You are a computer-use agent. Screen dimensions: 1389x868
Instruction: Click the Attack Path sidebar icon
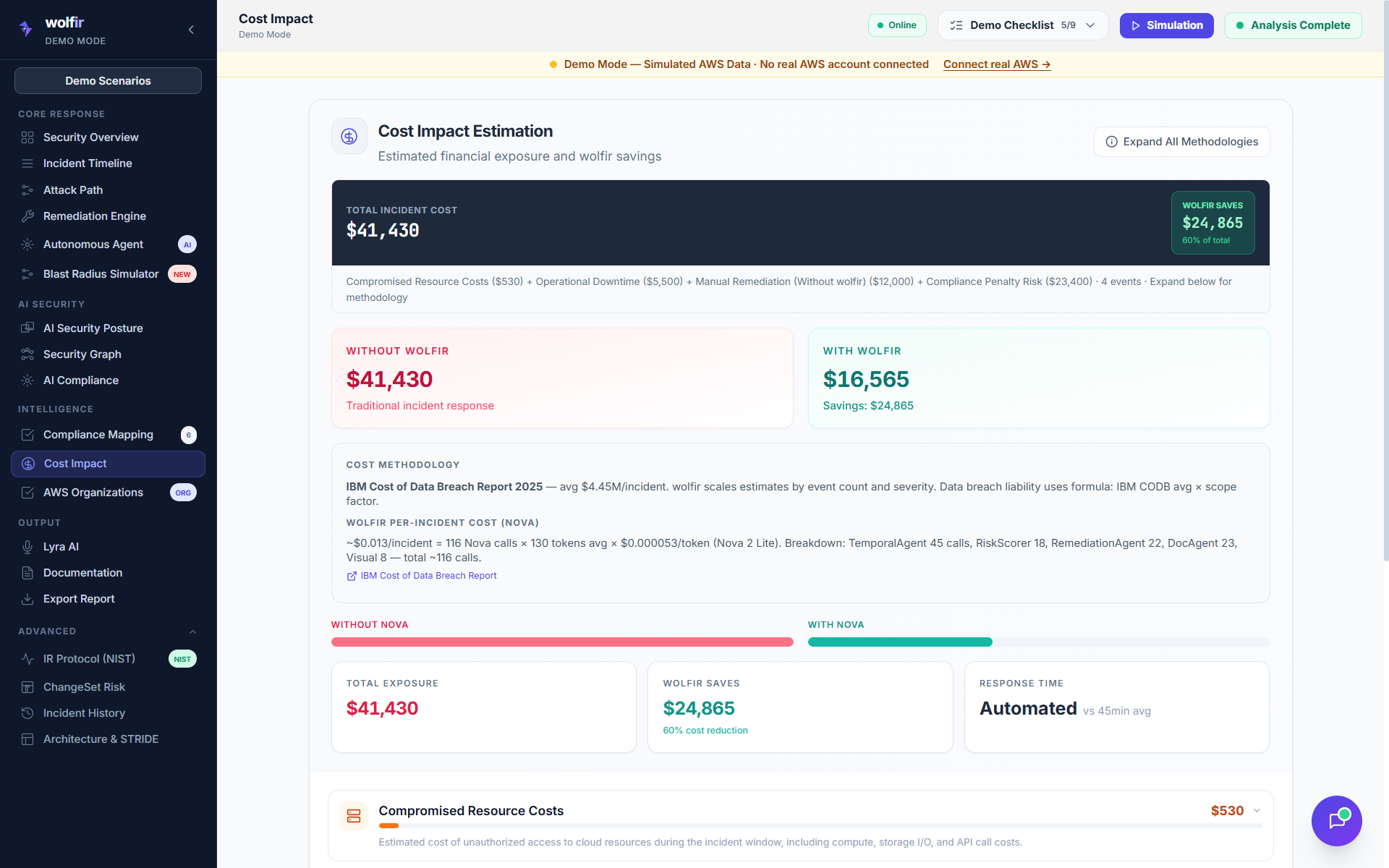coord(27,190)
